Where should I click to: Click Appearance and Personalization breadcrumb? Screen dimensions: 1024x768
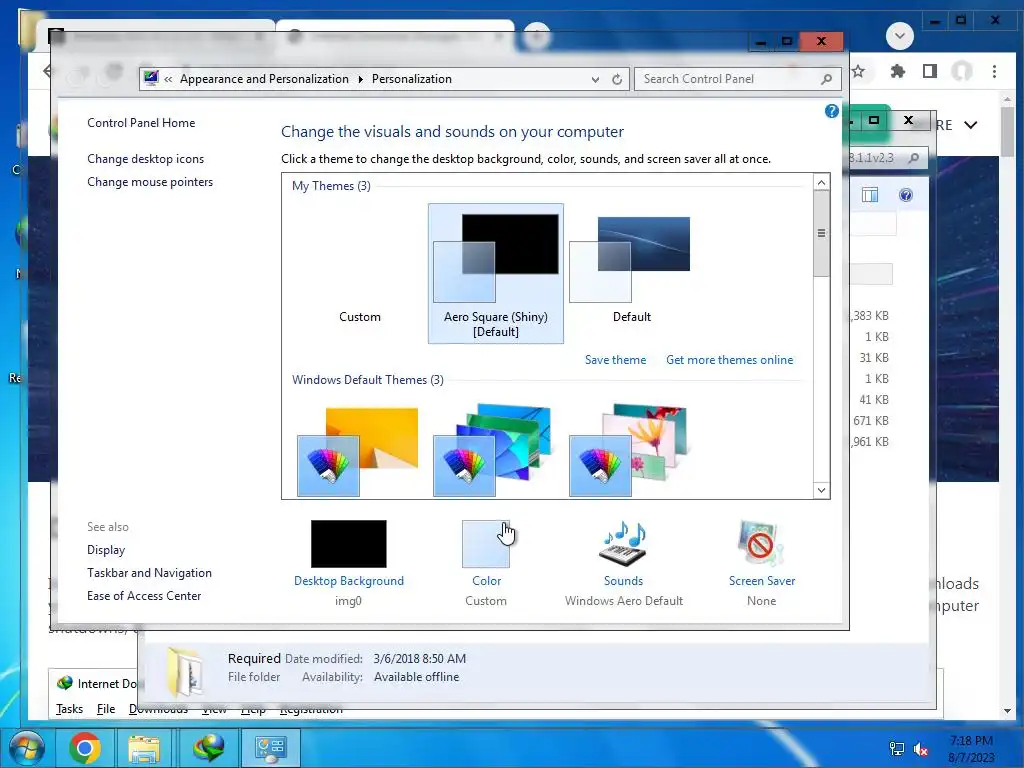pyautogui.click(x=264, y=79)
